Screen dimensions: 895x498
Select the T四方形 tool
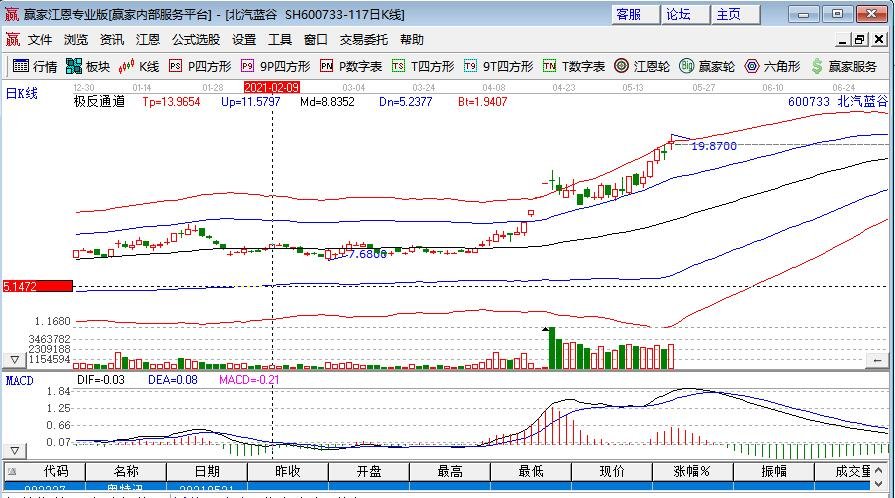point(423,66)
